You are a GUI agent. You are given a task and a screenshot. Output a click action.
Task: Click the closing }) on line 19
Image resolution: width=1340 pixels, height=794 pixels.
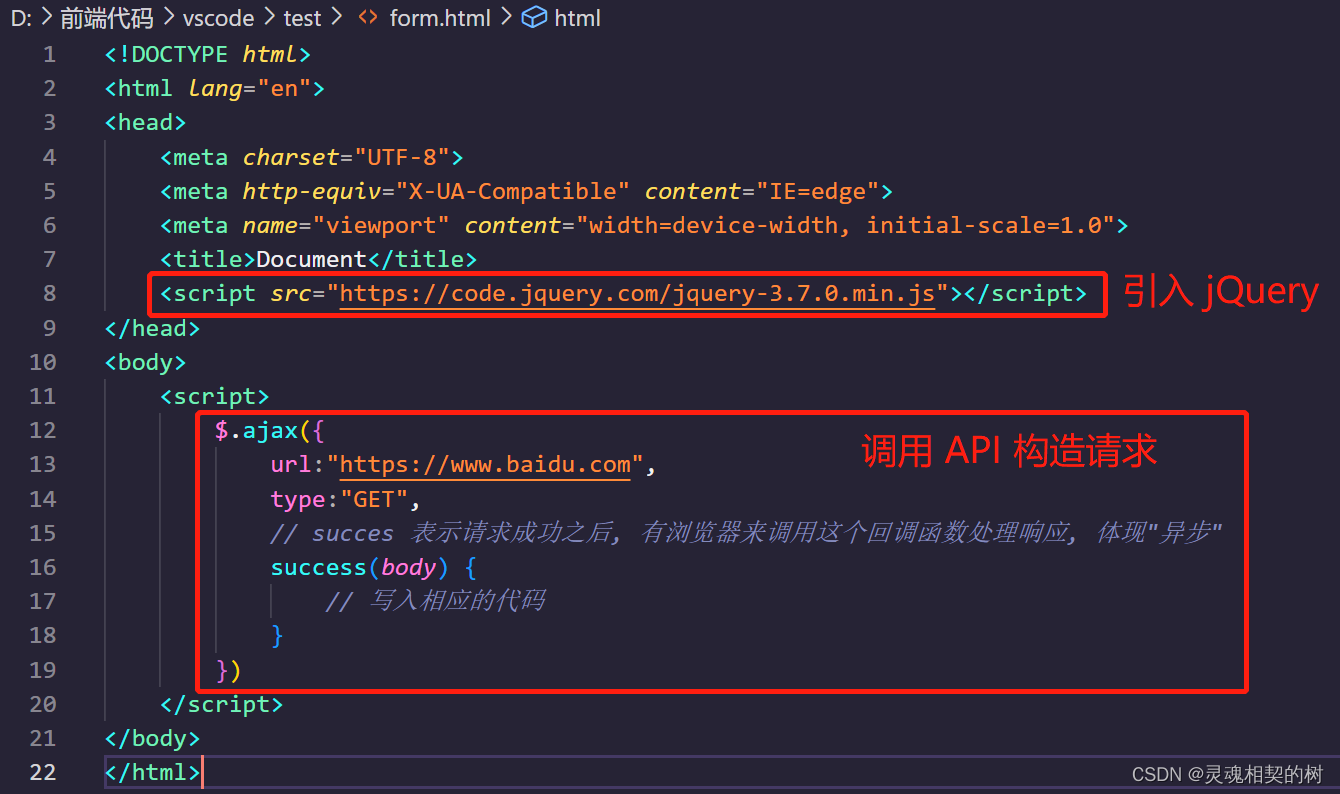click(x=229, y=670)
